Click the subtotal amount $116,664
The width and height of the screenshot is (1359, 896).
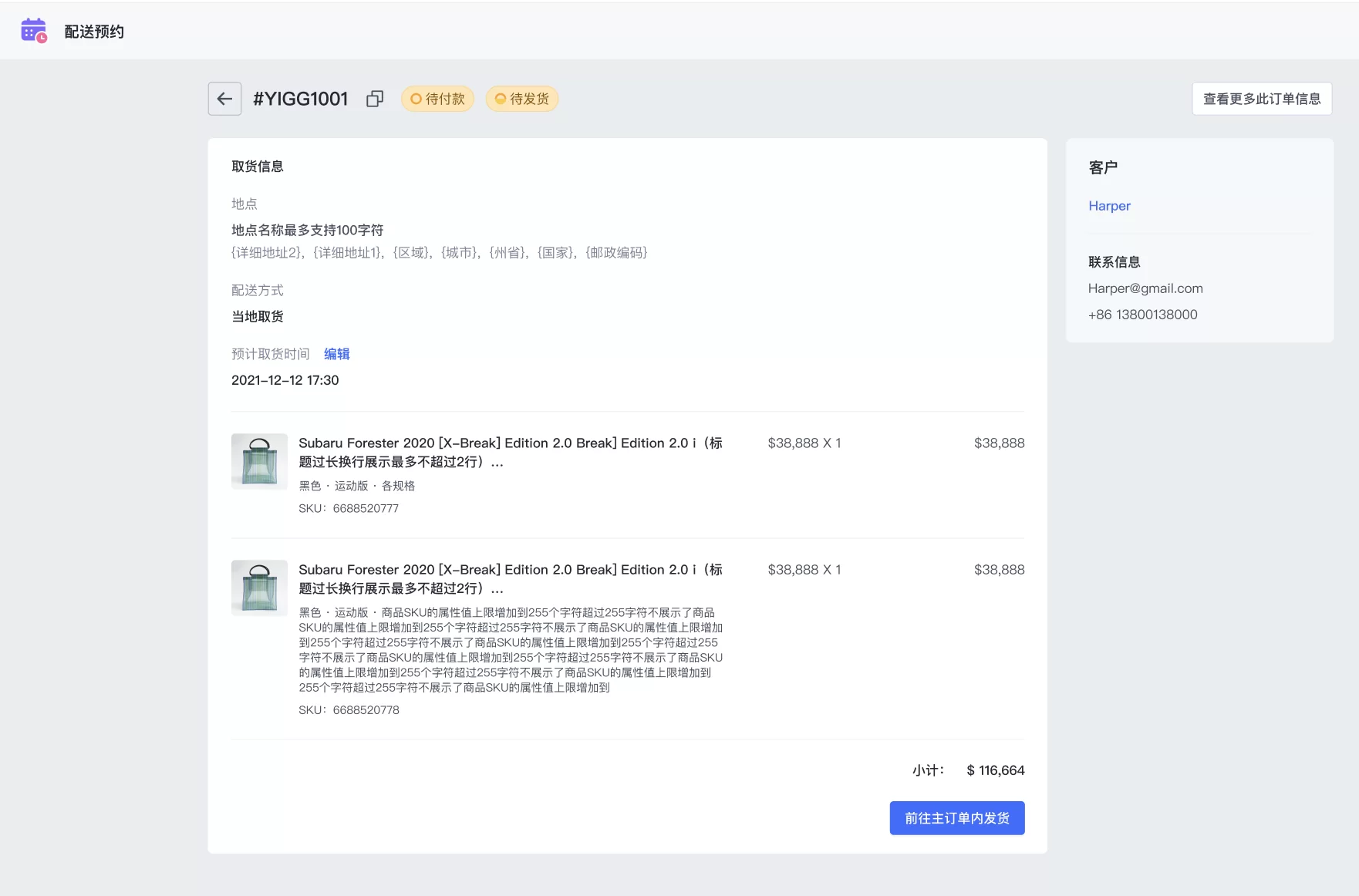(995, 770)
